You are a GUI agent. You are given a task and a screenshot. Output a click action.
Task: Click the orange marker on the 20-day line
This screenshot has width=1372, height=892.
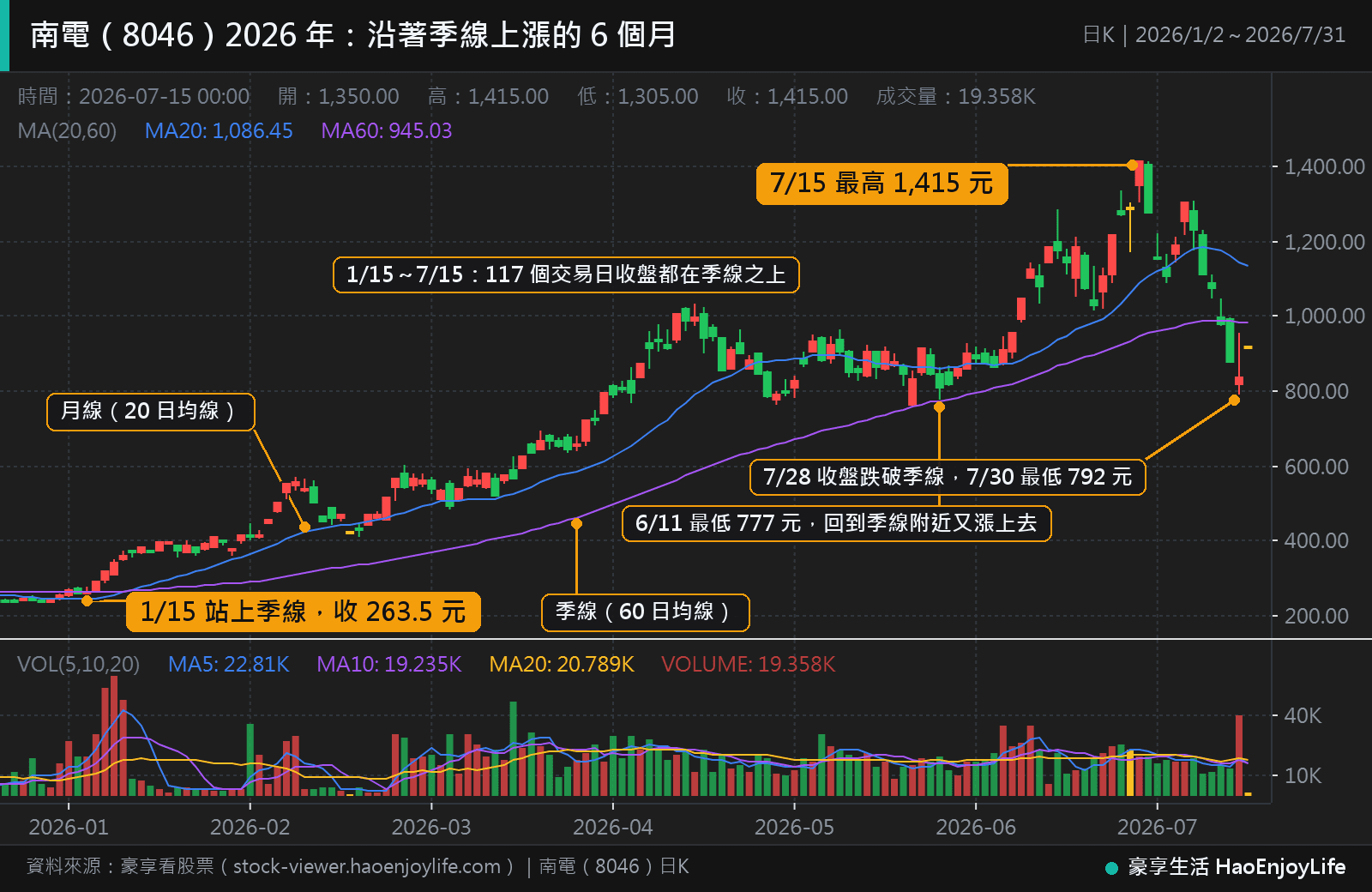click(x=304, y=527)
